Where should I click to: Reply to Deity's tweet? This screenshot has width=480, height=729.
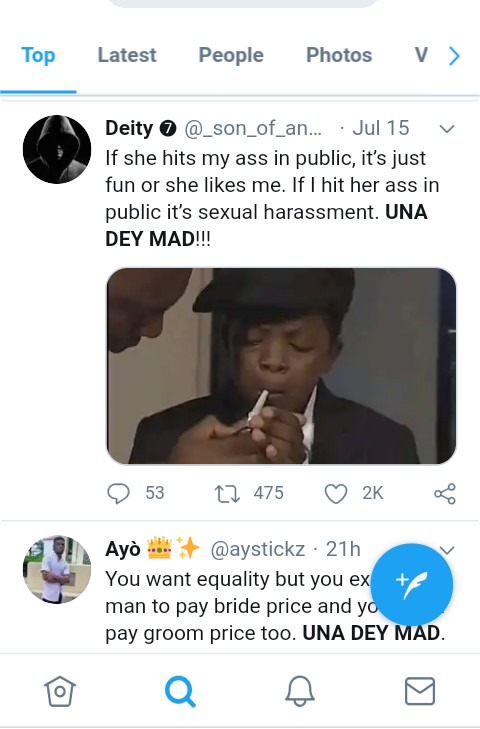click(x=118, y=493)
